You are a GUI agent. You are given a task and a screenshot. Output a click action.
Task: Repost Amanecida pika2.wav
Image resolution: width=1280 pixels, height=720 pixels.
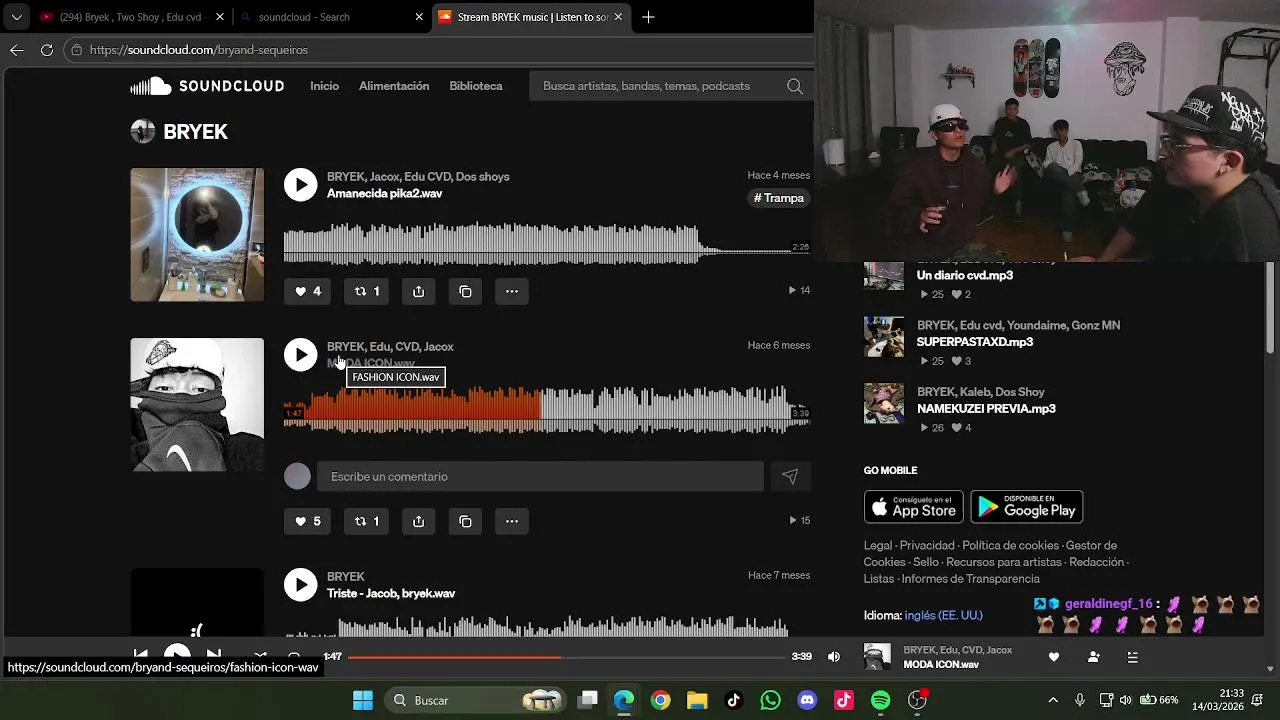click(367, 291)
